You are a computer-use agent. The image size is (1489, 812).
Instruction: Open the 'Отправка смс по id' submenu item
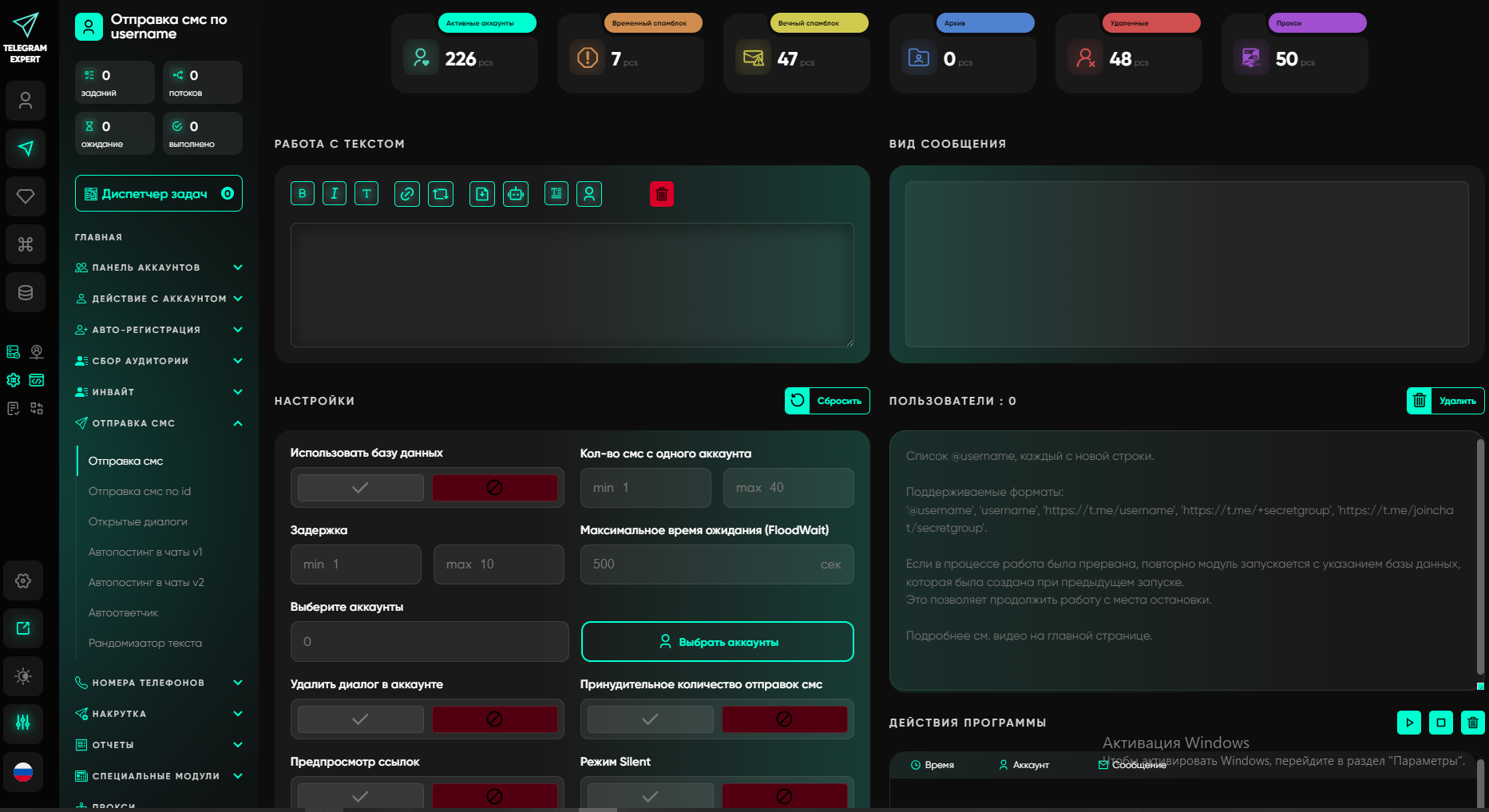pyautogui.click(x=140, y=491)
